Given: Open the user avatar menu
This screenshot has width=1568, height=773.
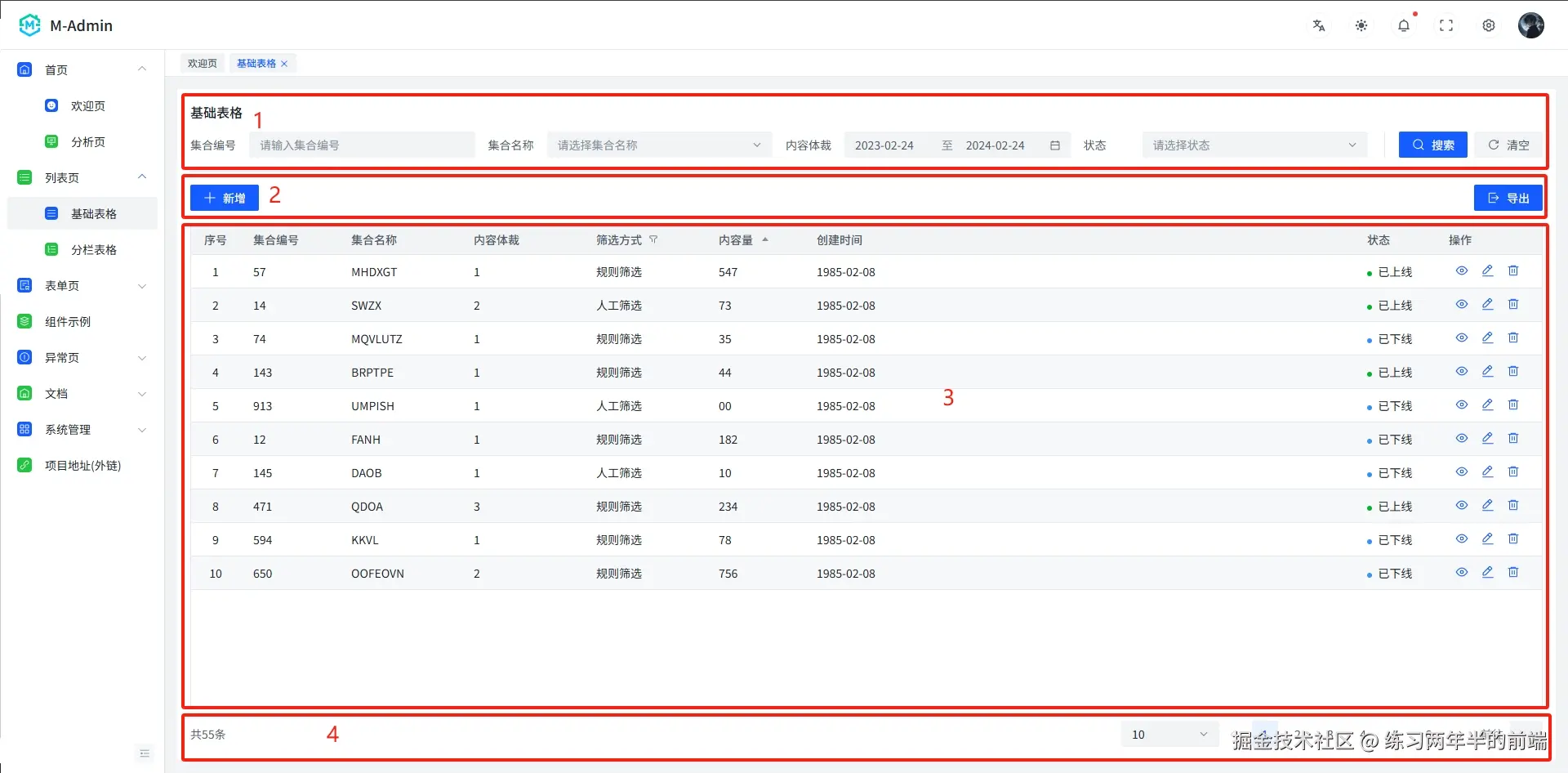Looking at the screenshot, I should pyautogui.click(x=1531, y=25).
